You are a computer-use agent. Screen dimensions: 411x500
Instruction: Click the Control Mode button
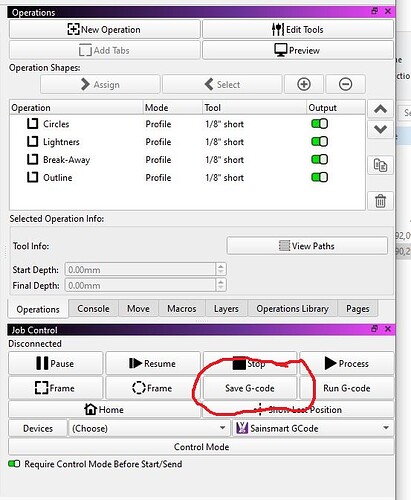click(201, 447)
